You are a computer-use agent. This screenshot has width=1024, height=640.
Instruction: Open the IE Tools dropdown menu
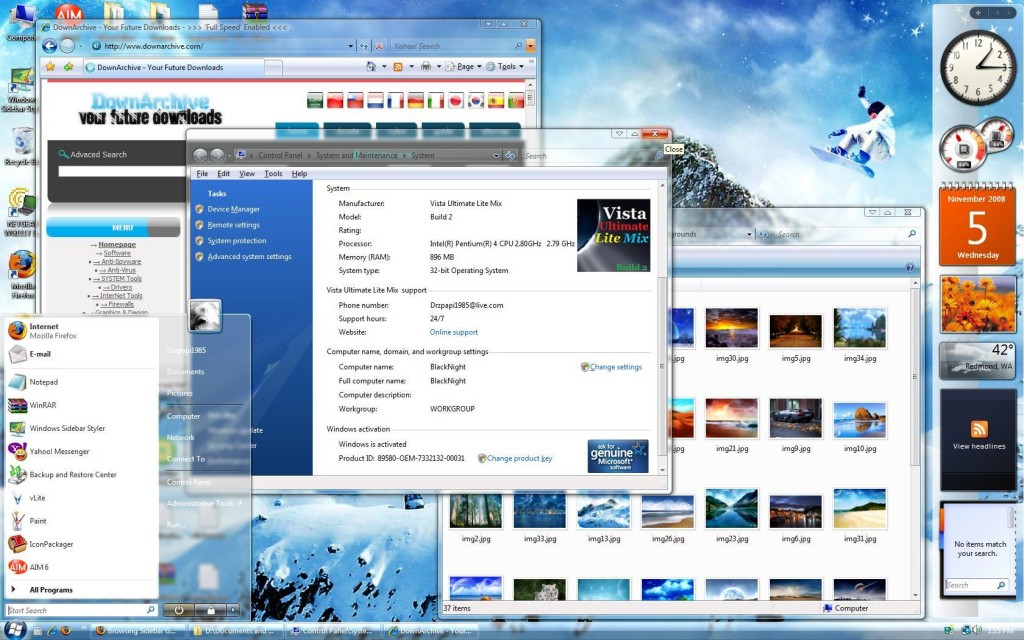coord(507,67)
